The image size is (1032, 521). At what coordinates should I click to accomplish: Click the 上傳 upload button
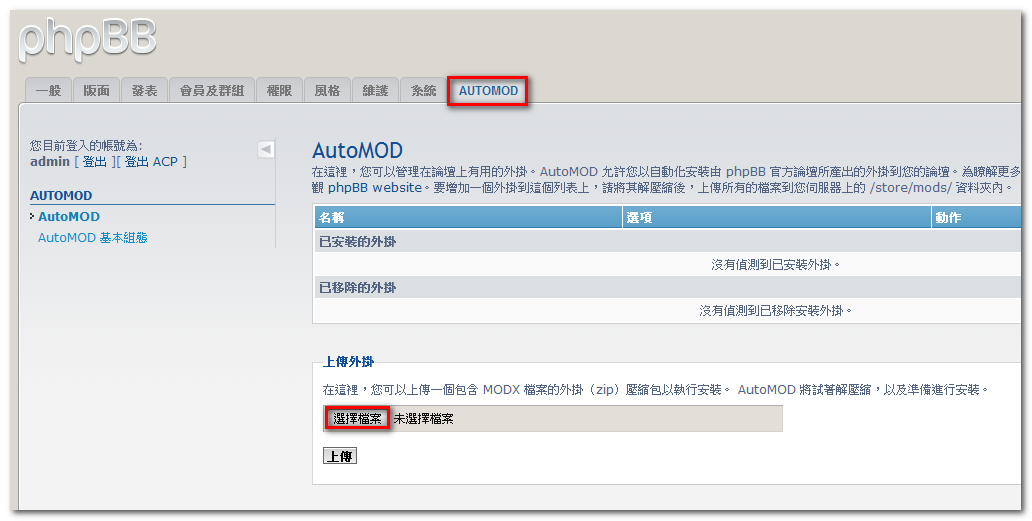(340, 456)
